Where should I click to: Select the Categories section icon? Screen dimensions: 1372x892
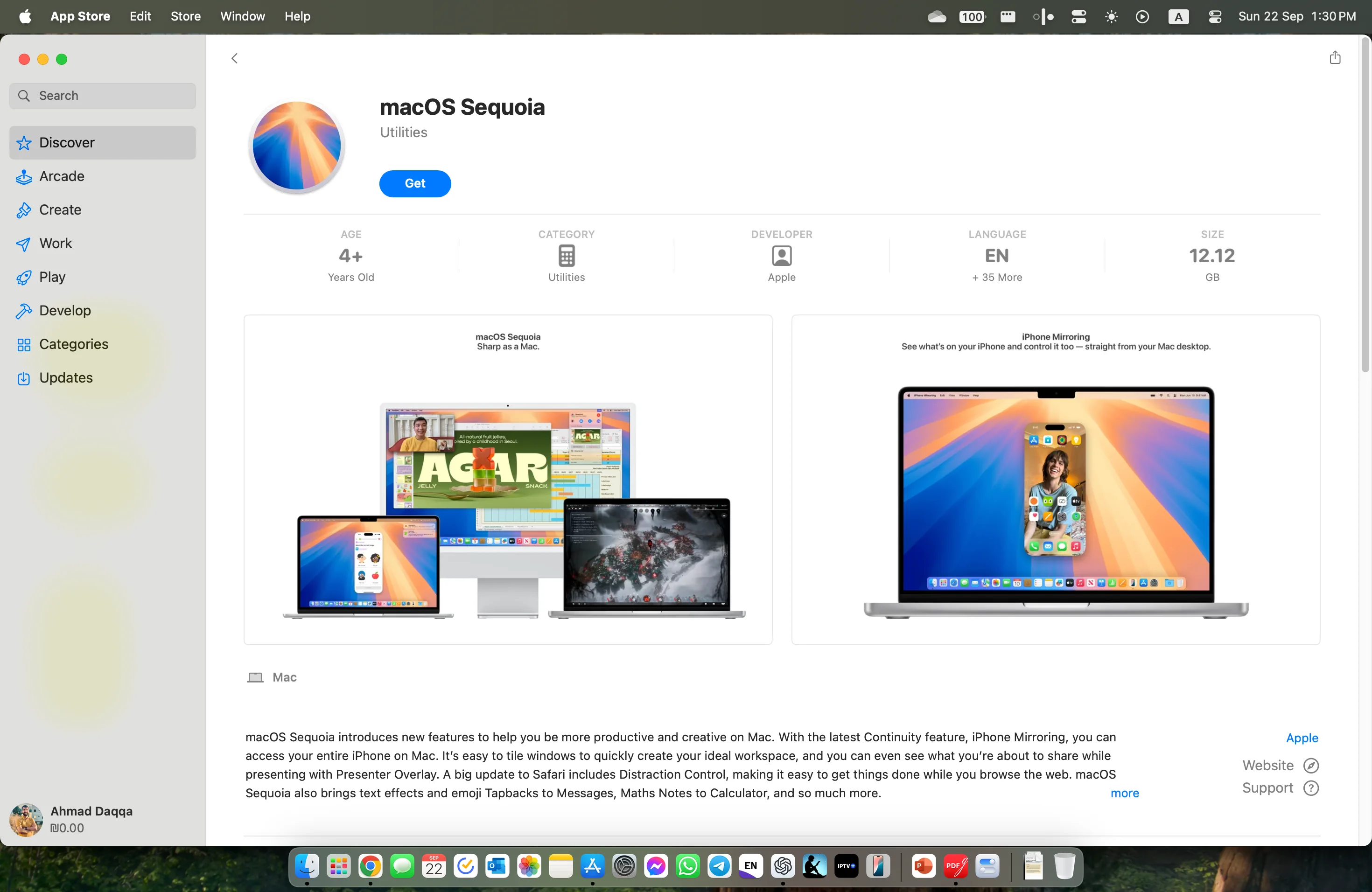(24, 344)
